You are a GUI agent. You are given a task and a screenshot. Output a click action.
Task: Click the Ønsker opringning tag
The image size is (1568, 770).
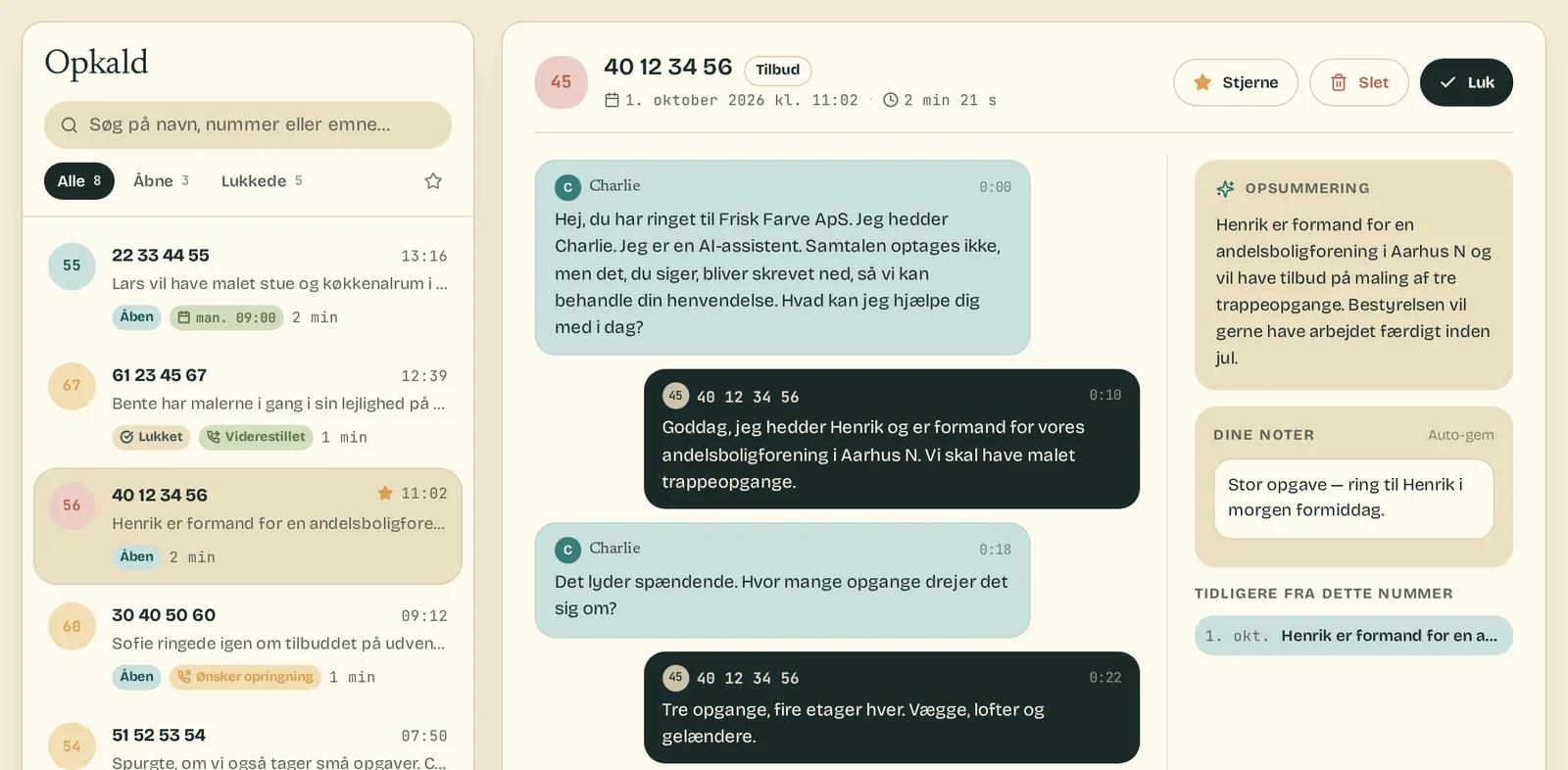[245, 677]
